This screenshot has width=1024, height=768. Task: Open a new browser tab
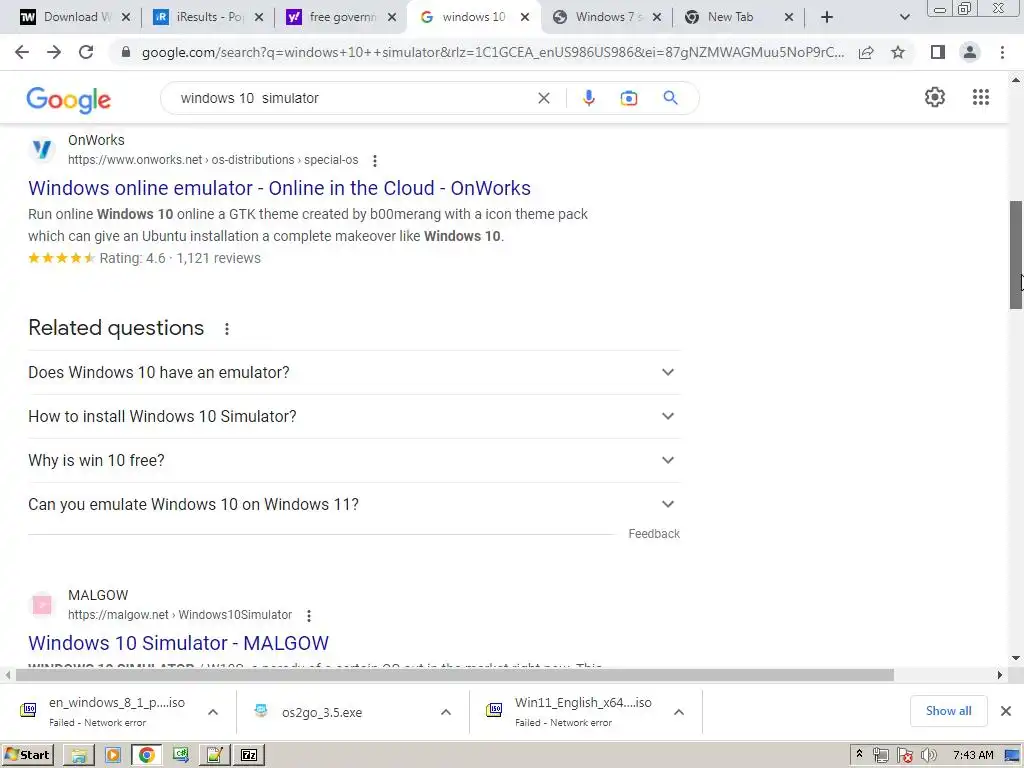coord(827,17)
